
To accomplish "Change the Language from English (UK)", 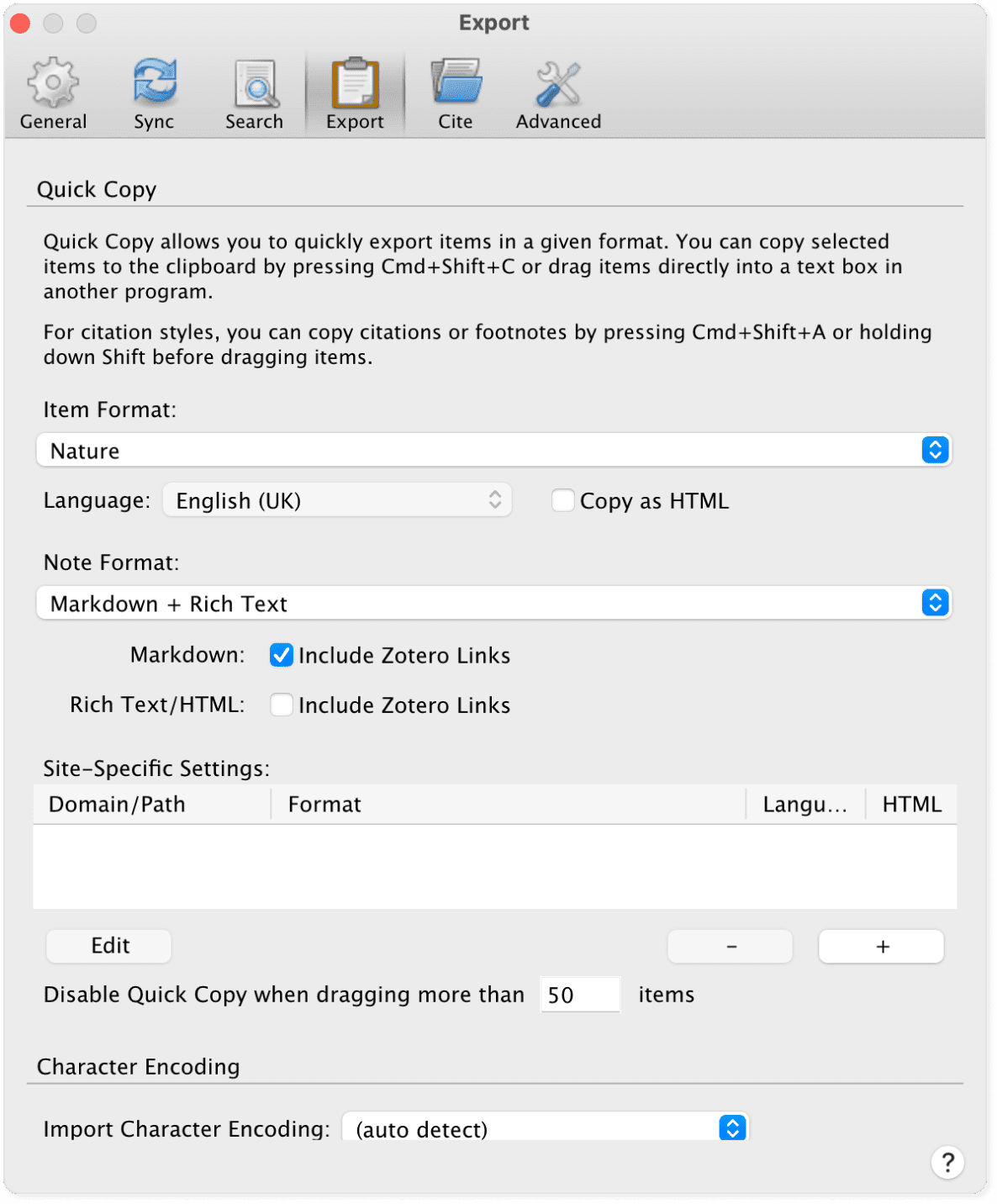I will (x=336, y=499).
